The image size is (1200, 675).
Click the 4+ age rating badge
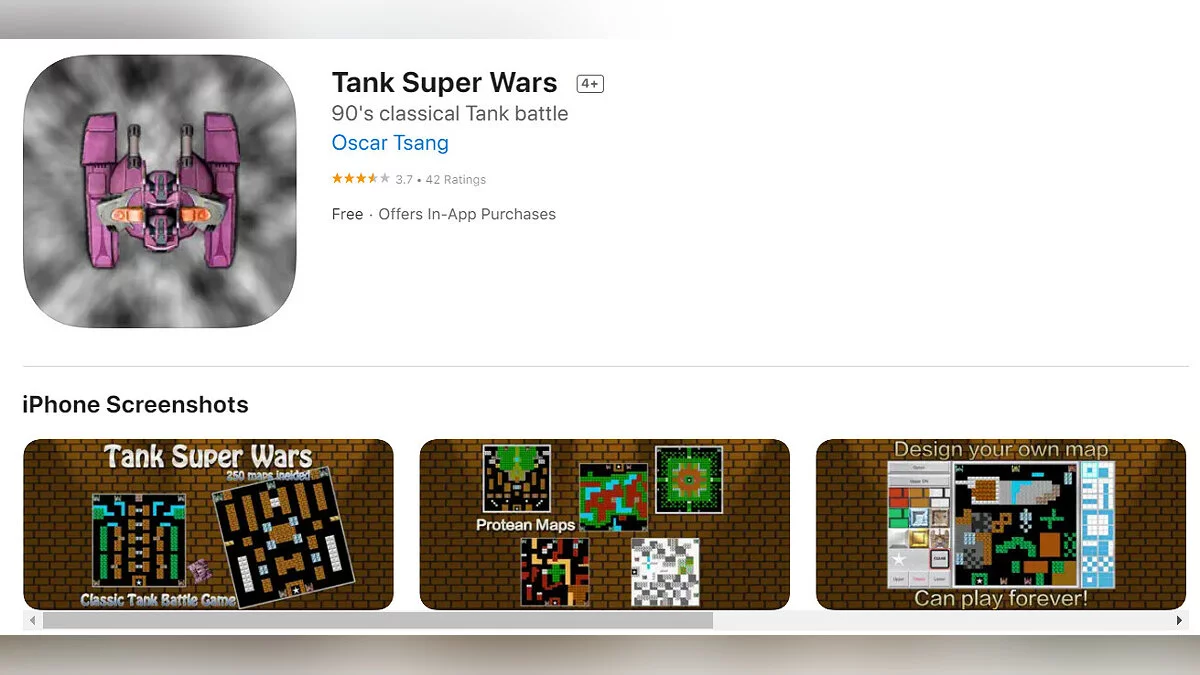590,84
